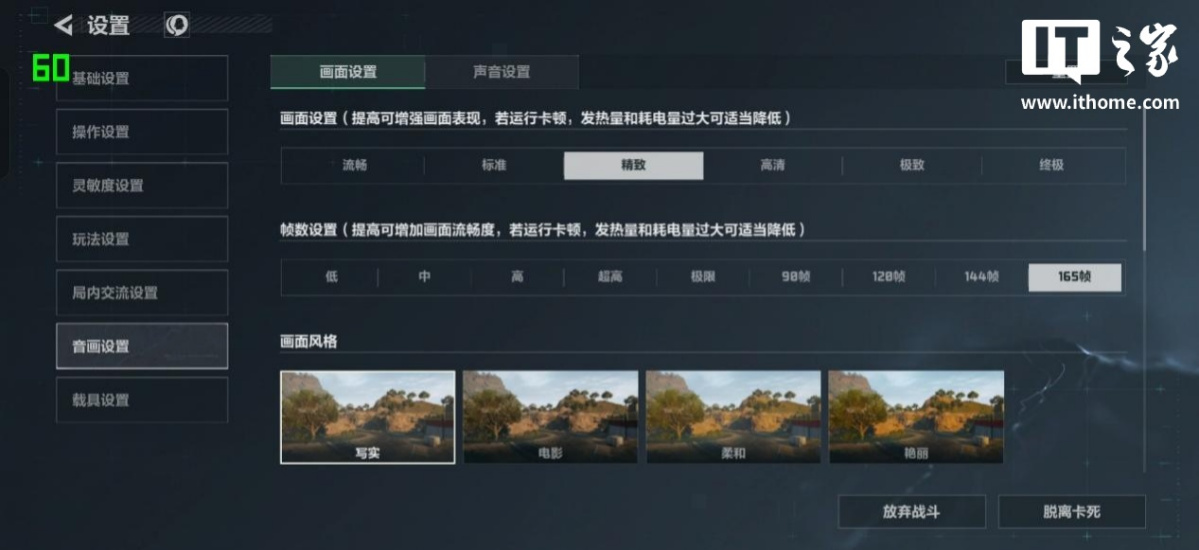The image size is (1199, 550).
Task: Switch to the 声音设置 tab
Action: point(502,72)
